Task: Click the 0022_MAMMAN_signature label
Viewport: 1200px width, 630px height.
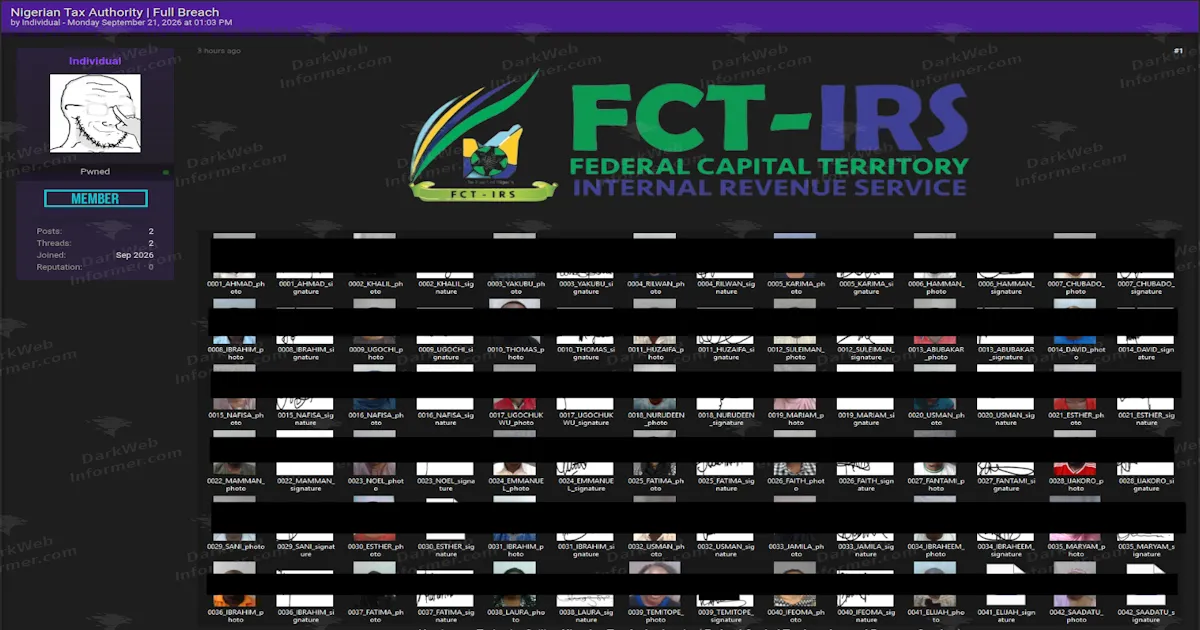Action: [306, 484]
